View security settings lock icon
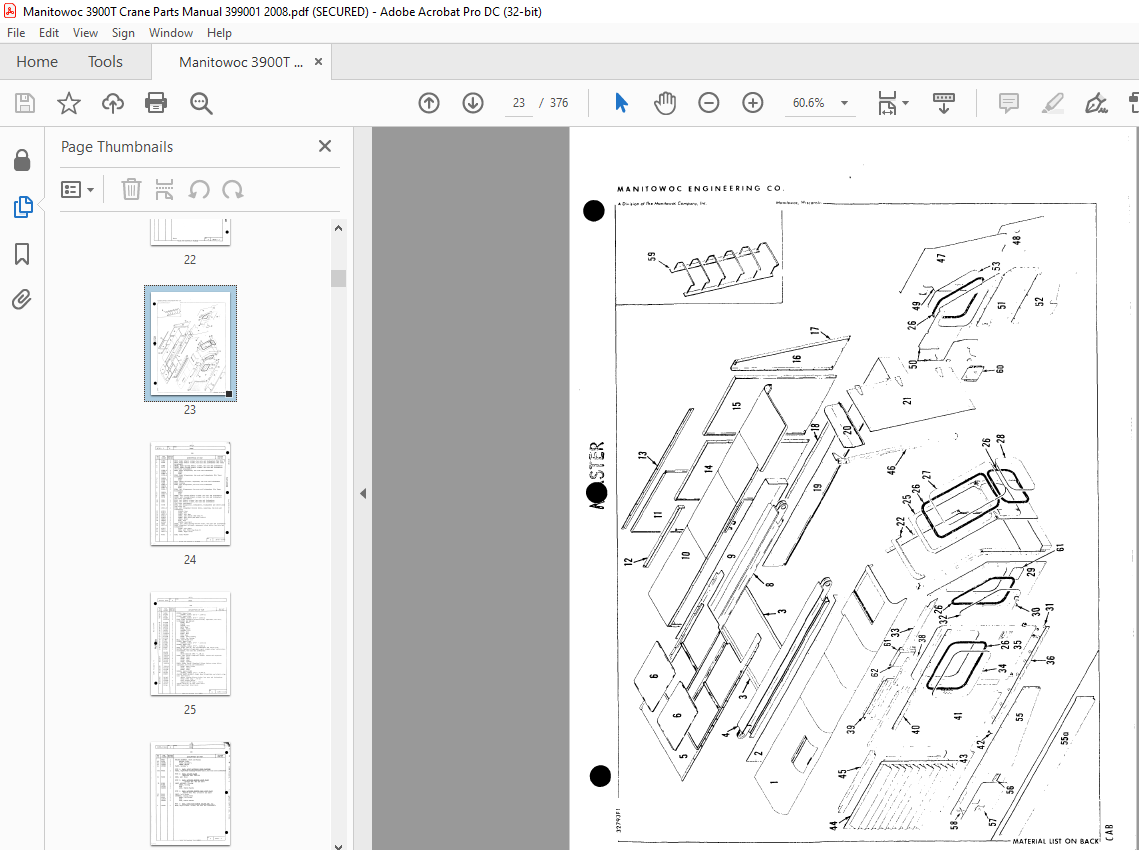1139x850 pixels. tap(22, 160)
